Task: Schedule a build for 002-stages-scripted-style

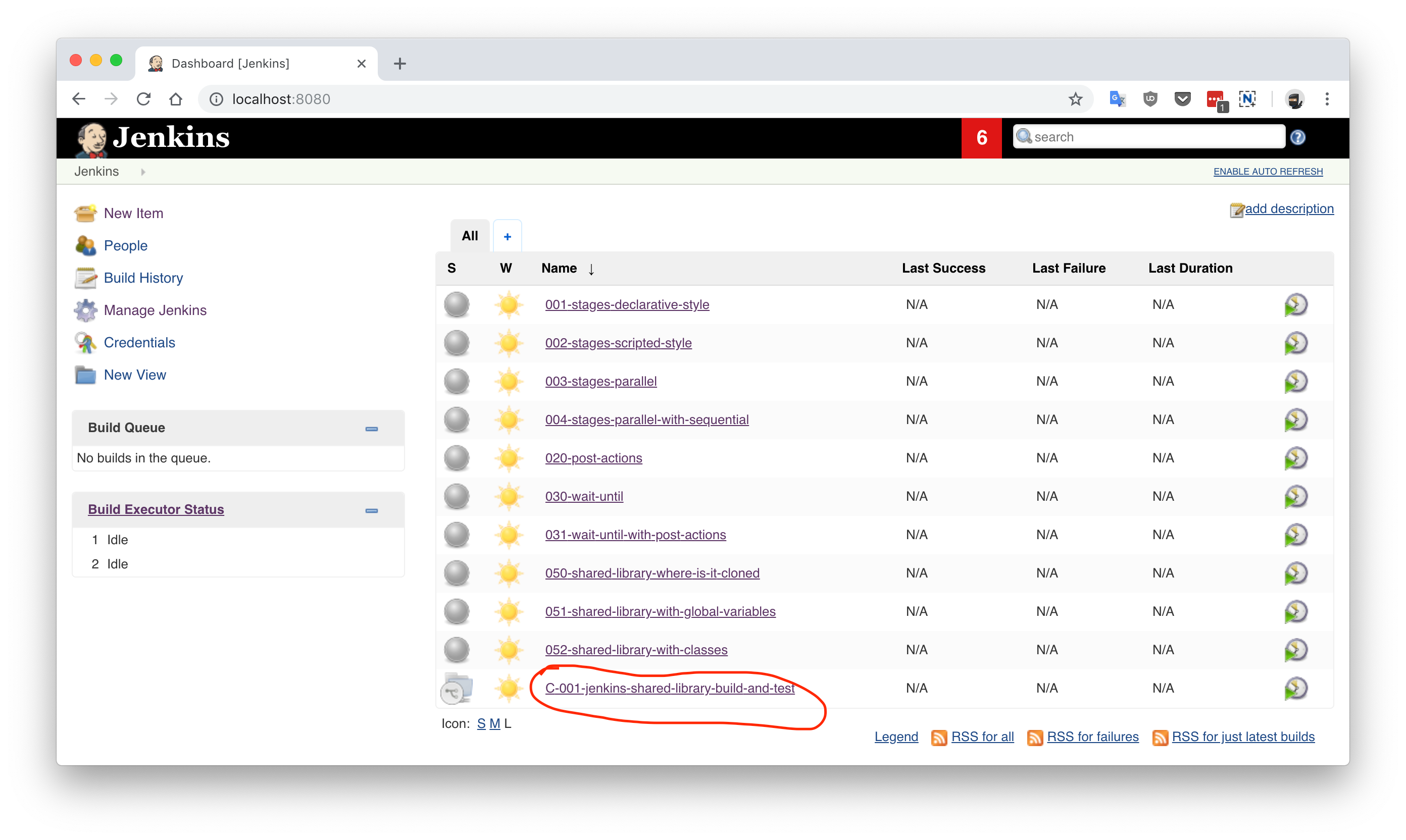Action: [x=1295, y=343]
